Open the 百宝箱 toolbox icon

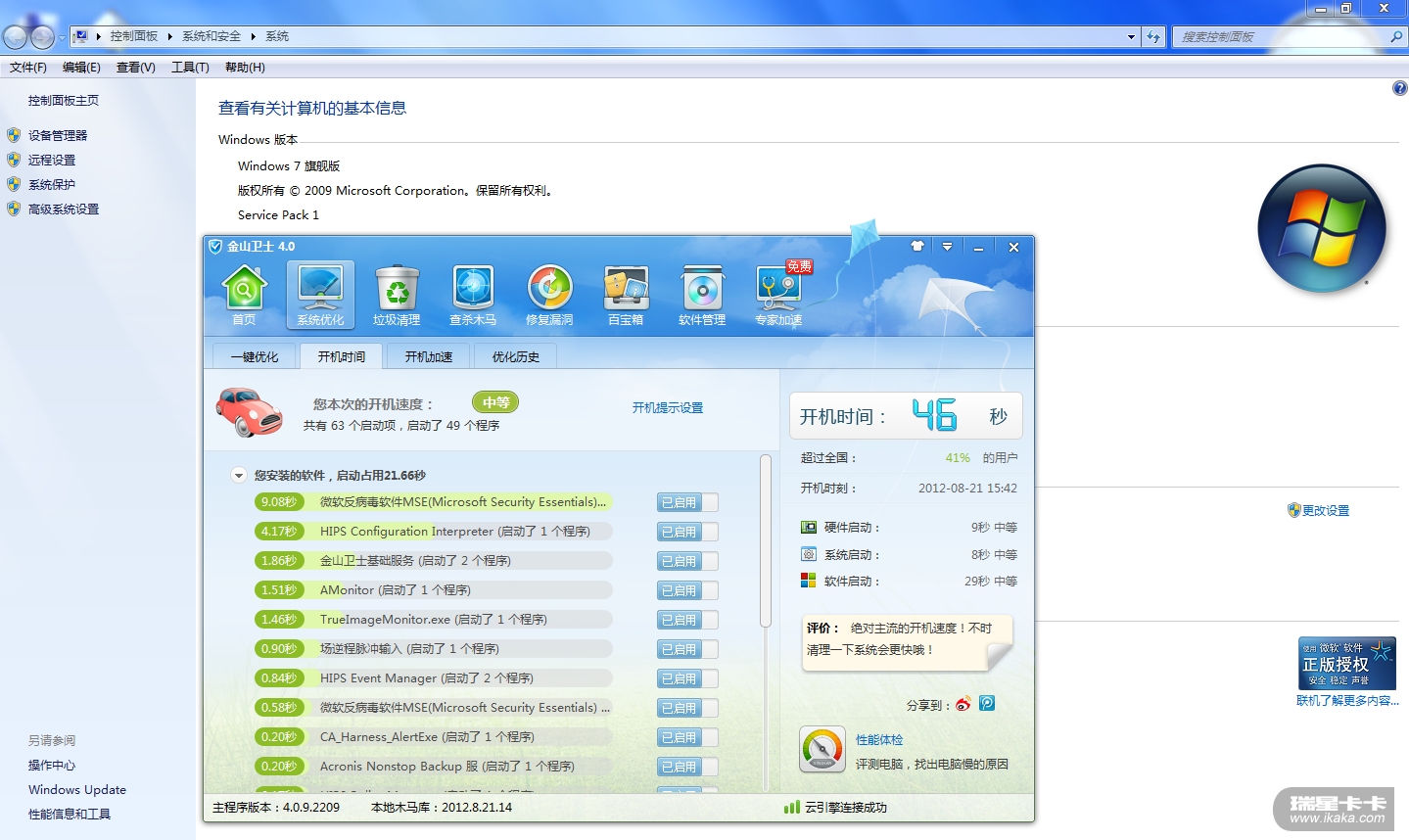click(626, 295)
